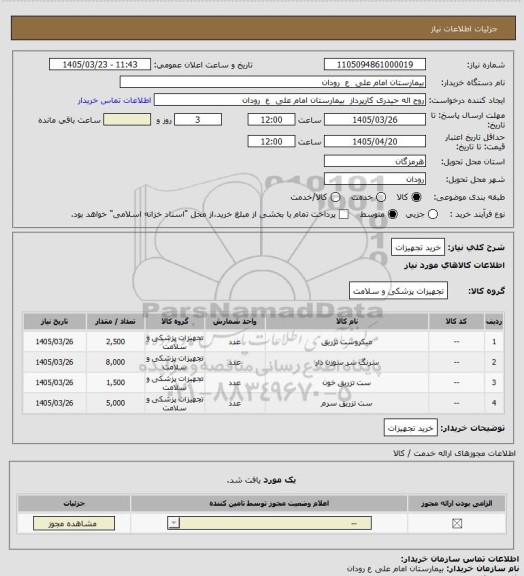Image resolution: width=524 pixels, height=576 pixels.
Task: Click the response deadline 12:00 time field
Action: (x=271, y=120)
